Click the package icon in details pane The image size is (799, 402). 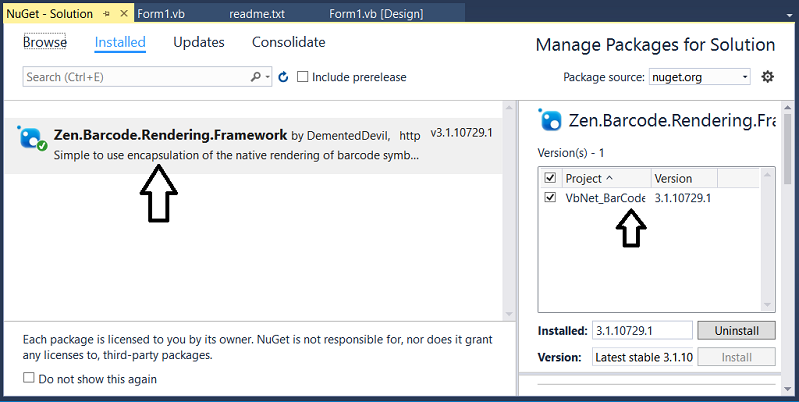coord(550,120)
